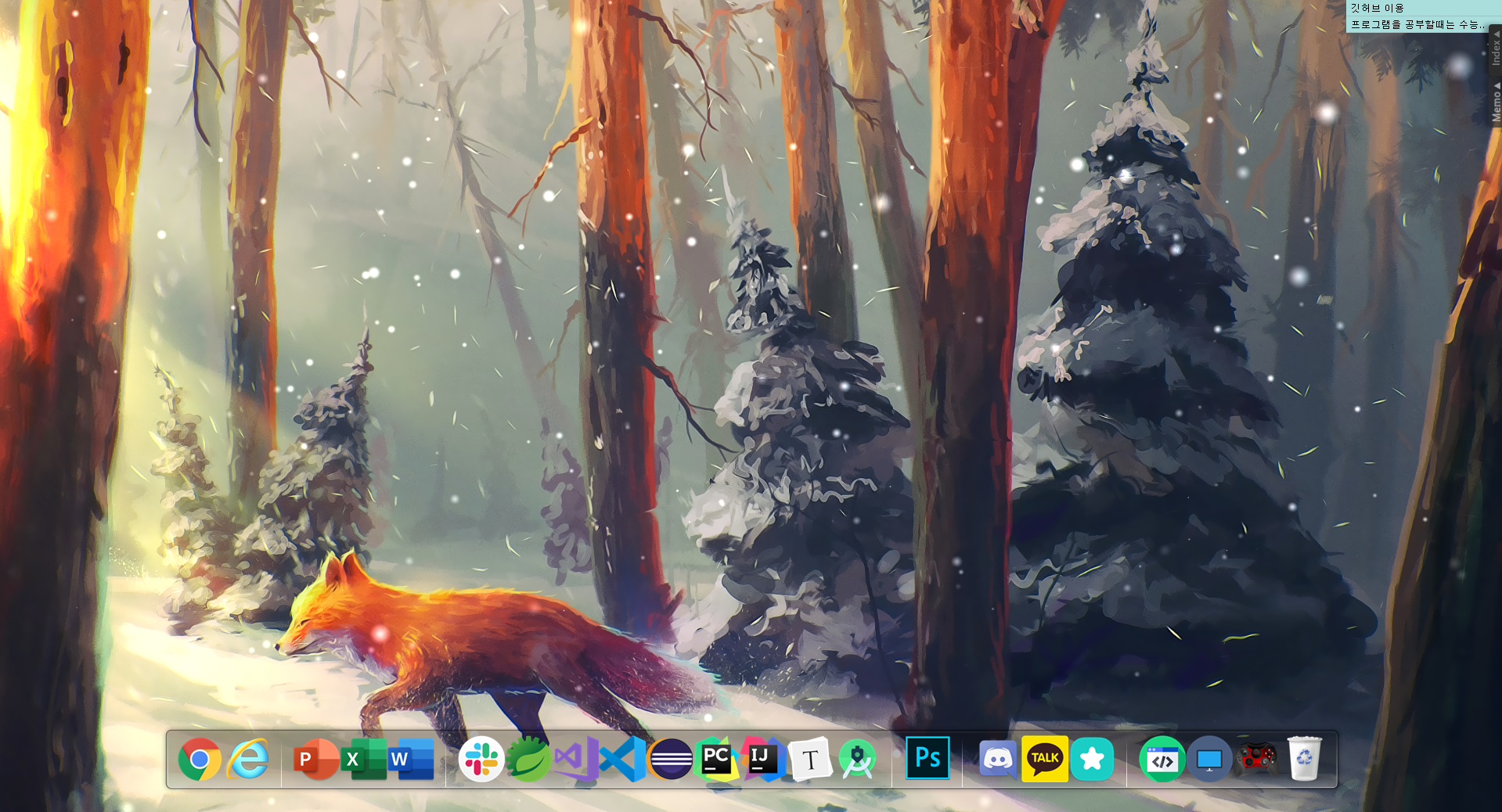Open the Memo side tab
This screenshot has height=812, width=1502.
[x=1496, y=102]
